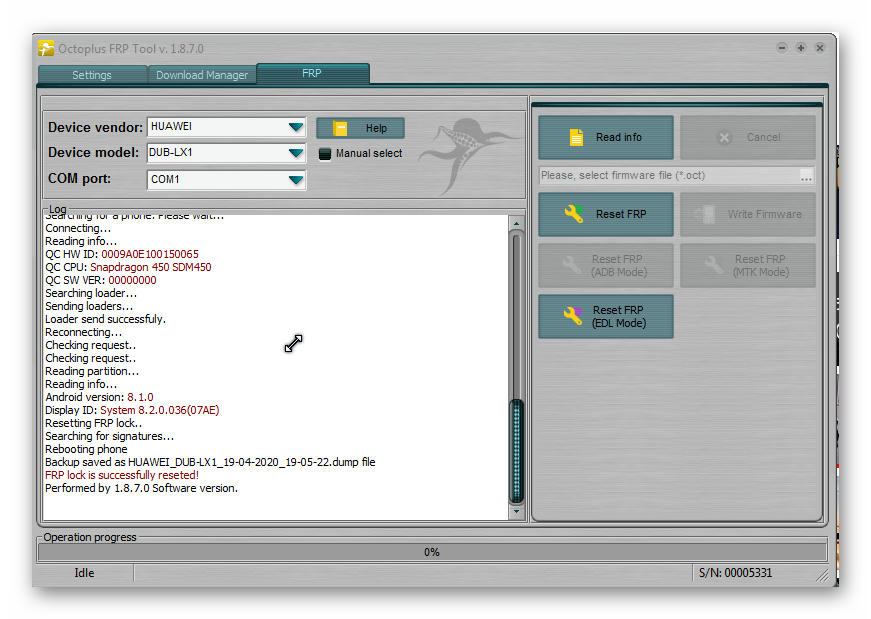Enable the Manual select checkbox
The width and height of the screenshot is (871, 619).
click(325, 154)
